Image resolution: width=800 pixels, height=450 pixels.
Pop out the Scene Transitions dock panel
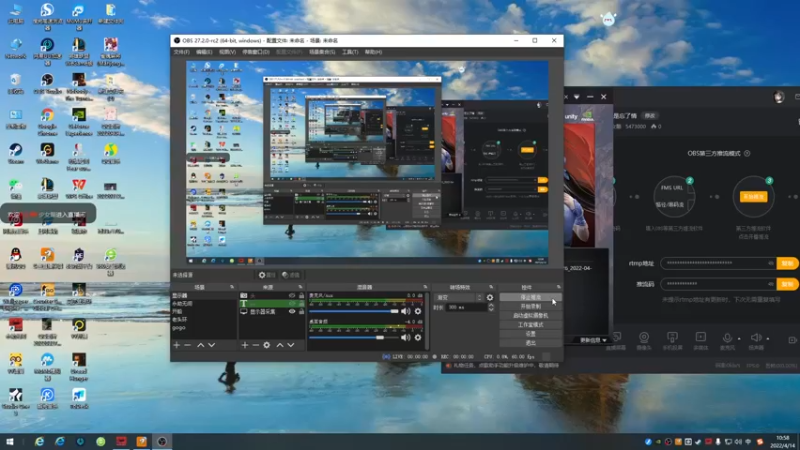(491, 287)
